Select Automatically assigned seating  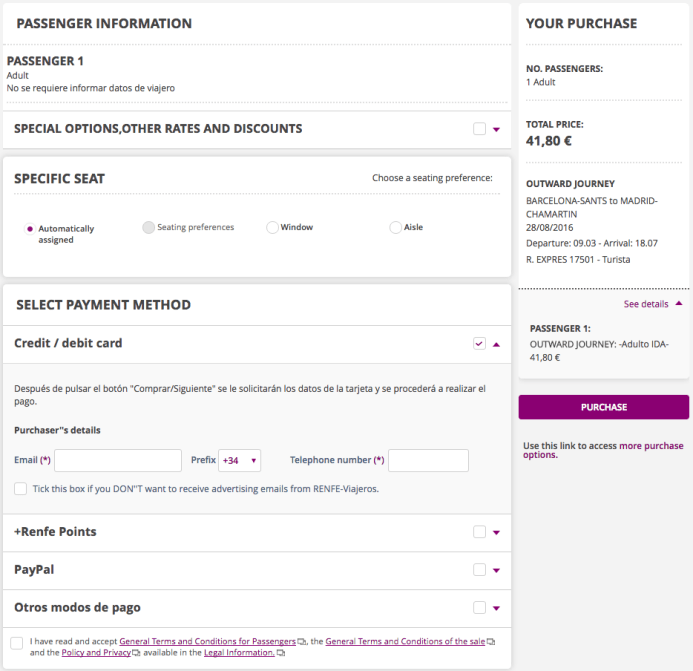click(x=30, y=229)
